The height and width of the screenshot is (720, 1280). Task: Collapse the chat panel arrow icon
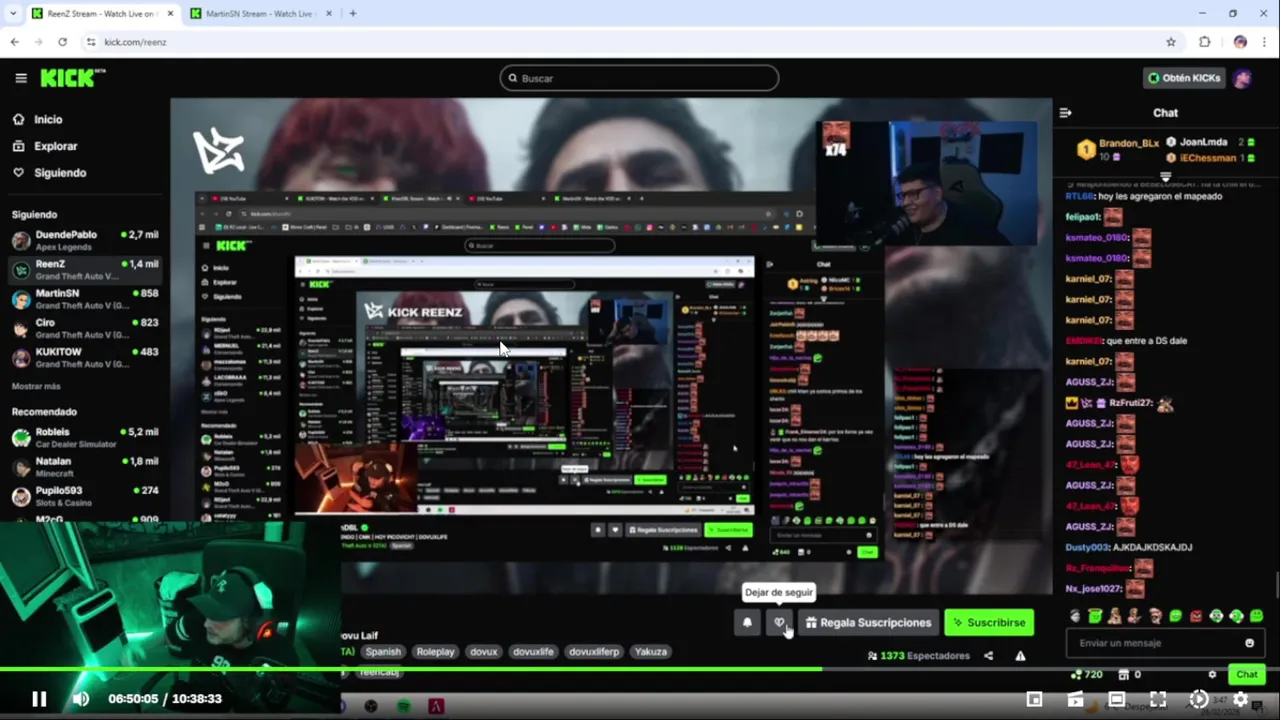[x=1065, y=113]
